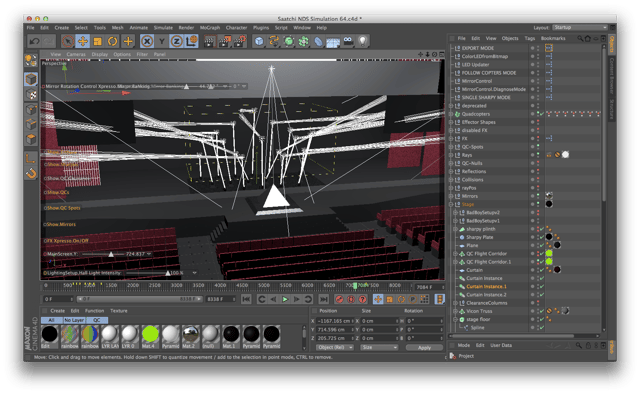The width and height of the screenshot is (640, 394).
Task: Click Render View clapperboard icon
Action: coord(209,41)
